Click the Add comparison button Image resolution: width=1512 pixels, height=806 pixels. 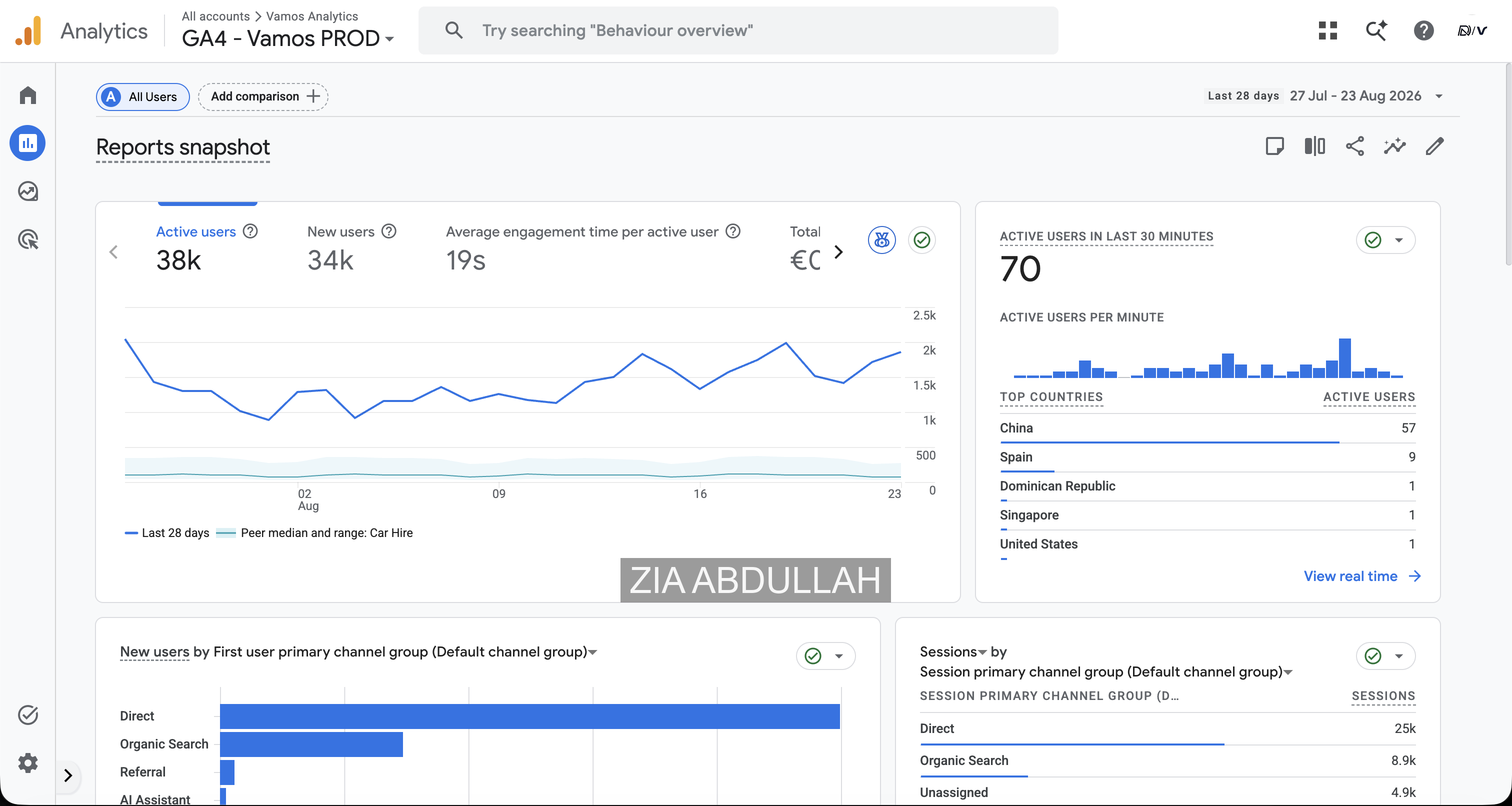coord(263,97)
